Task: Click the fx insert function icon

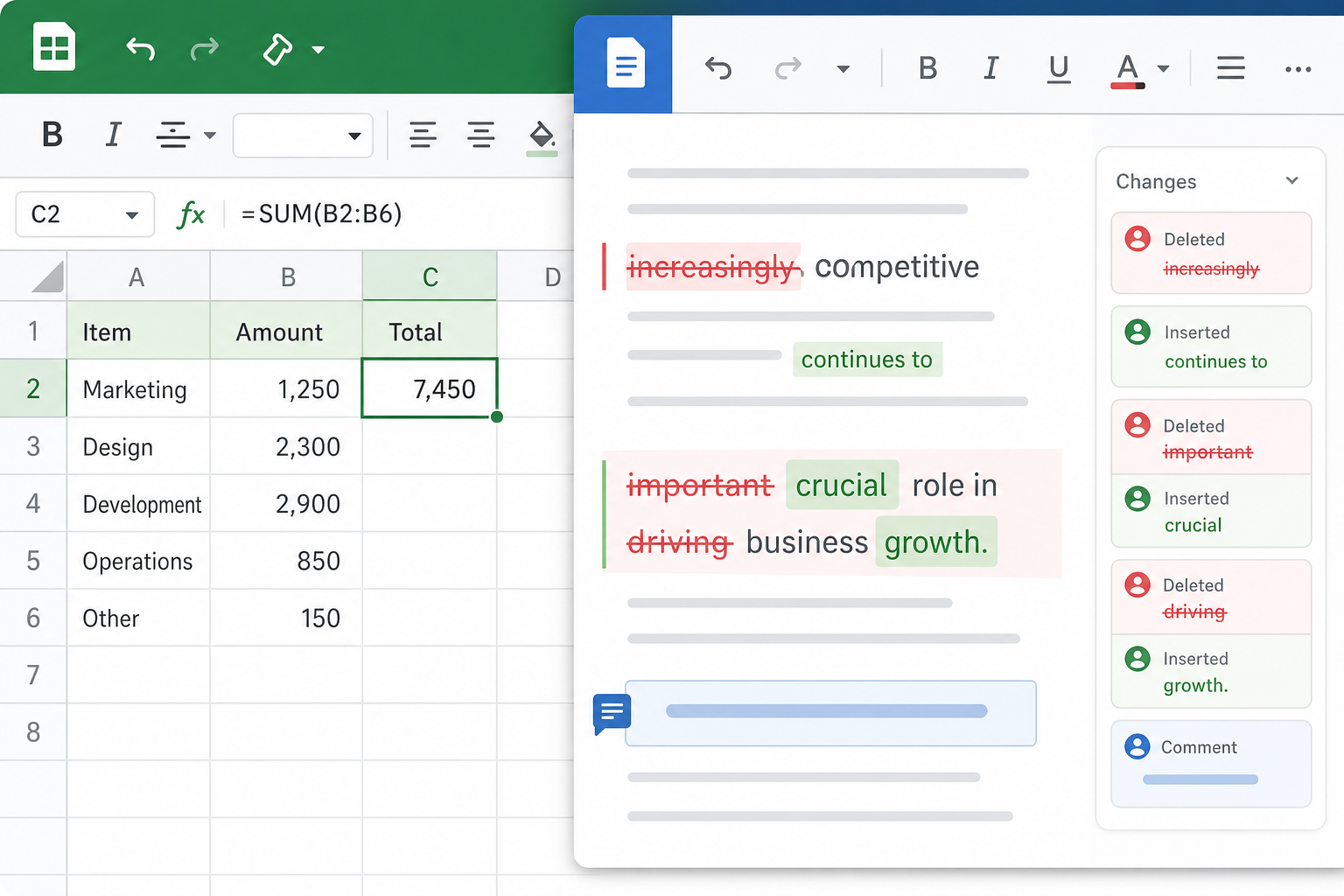Action: [191, 214]
